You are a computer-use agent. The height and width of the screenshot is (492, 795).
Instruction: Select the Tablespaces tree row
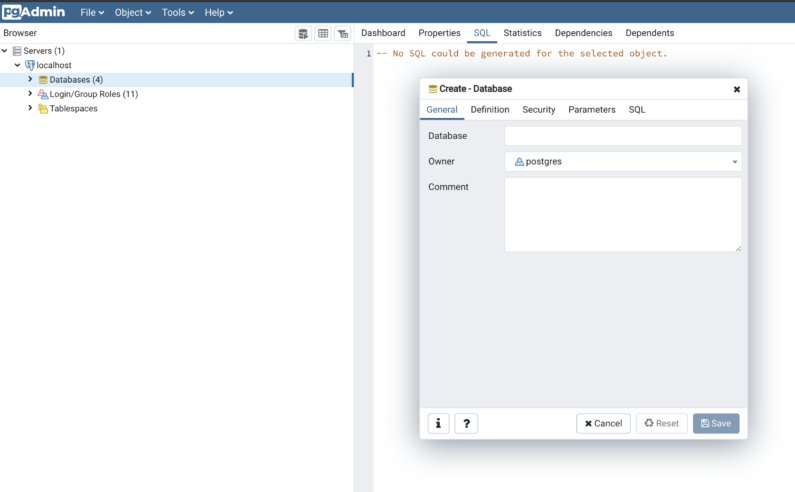(x=176, y=109)
